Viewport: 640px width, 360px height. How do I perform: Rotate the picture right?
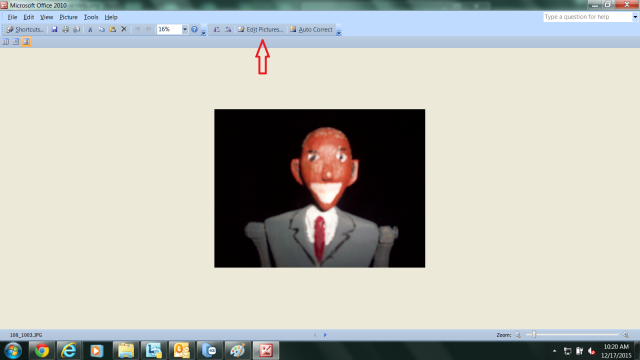click(228, 29)
